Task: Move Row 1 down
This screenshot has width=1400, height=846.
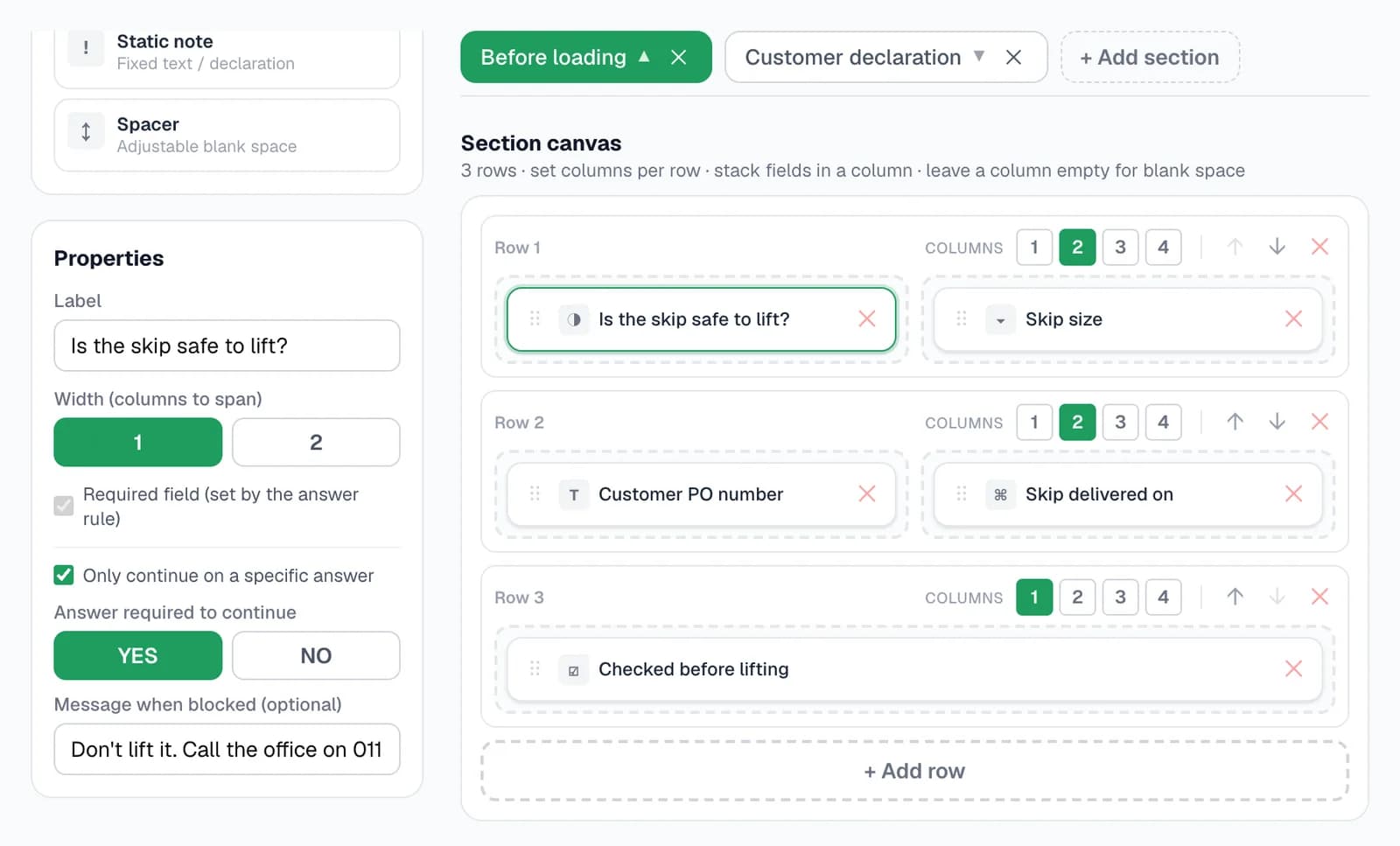Action: click(x=1277, y=247)
